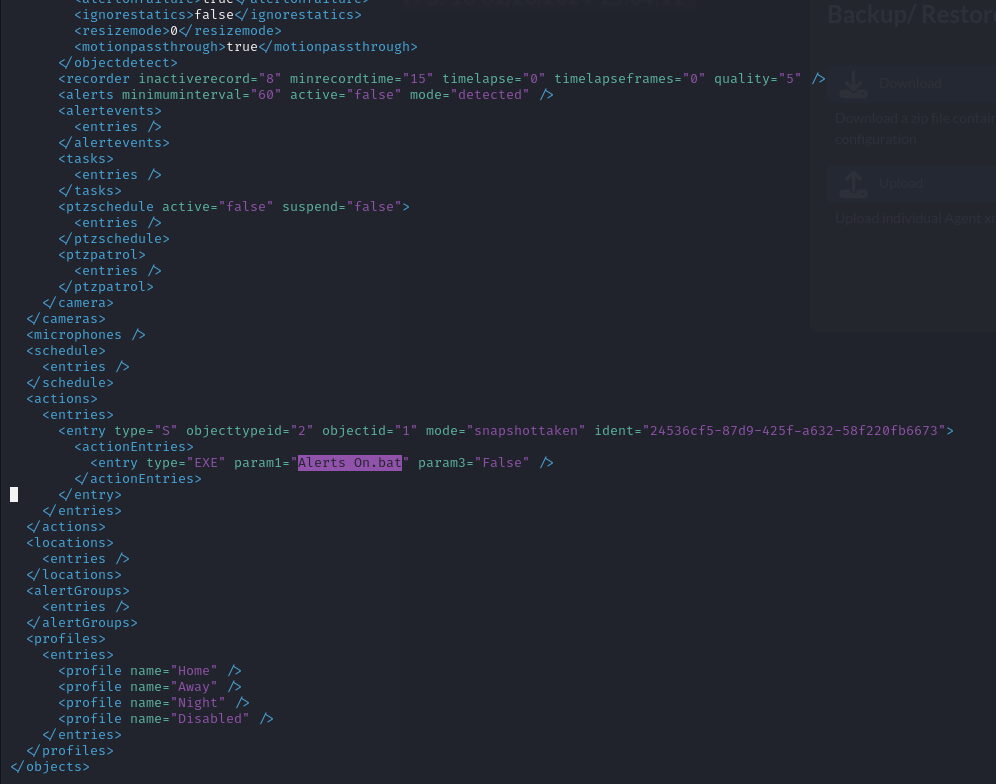
Task: Click the <actionEntries> opening tag
Action: point(134,447)
